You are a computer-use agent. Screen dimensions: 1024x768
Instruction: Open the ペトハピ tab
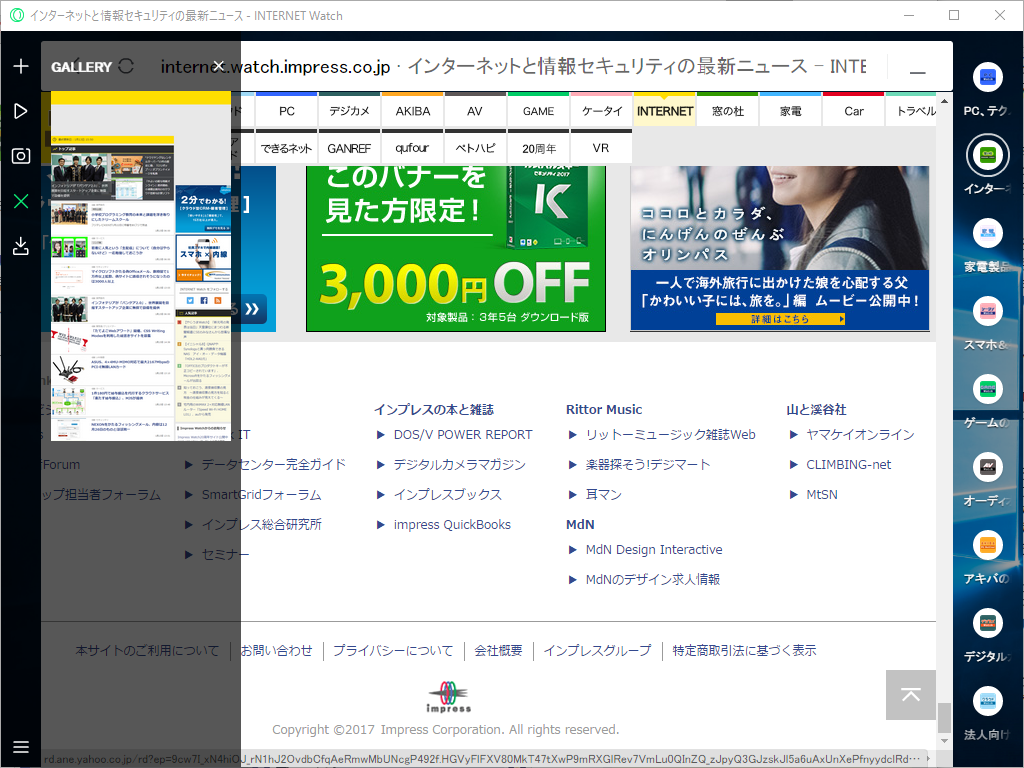pos(475,148)
